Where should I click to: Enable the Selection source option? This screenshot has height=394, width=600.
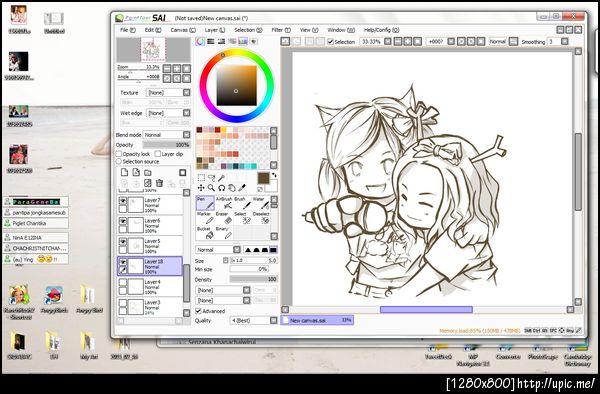119,161
